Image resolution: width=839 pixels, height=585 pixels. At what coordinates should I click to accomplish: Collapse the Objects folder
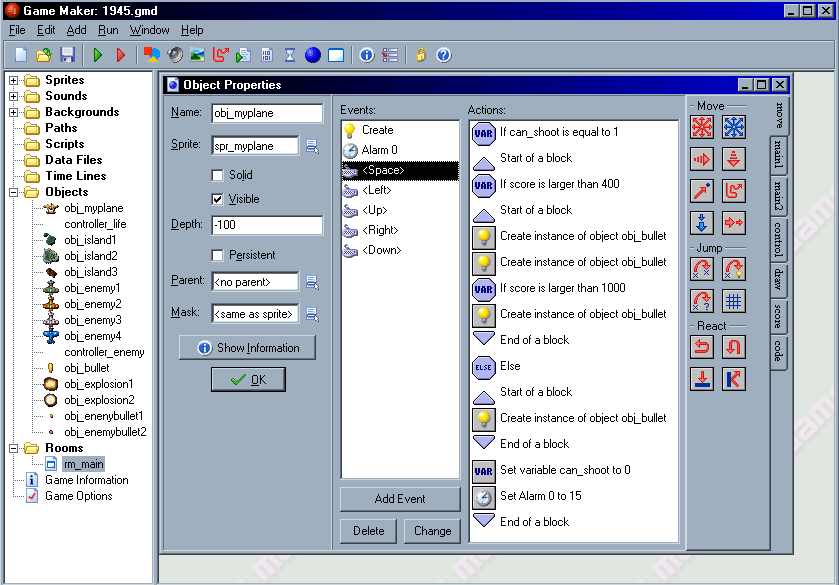13,192
